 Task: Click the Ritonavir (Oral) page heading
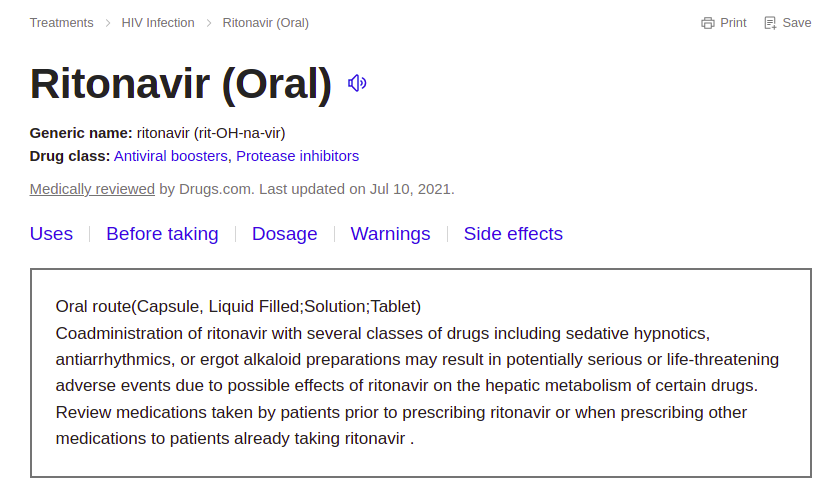pyautogui.click(x=181, y=84)
